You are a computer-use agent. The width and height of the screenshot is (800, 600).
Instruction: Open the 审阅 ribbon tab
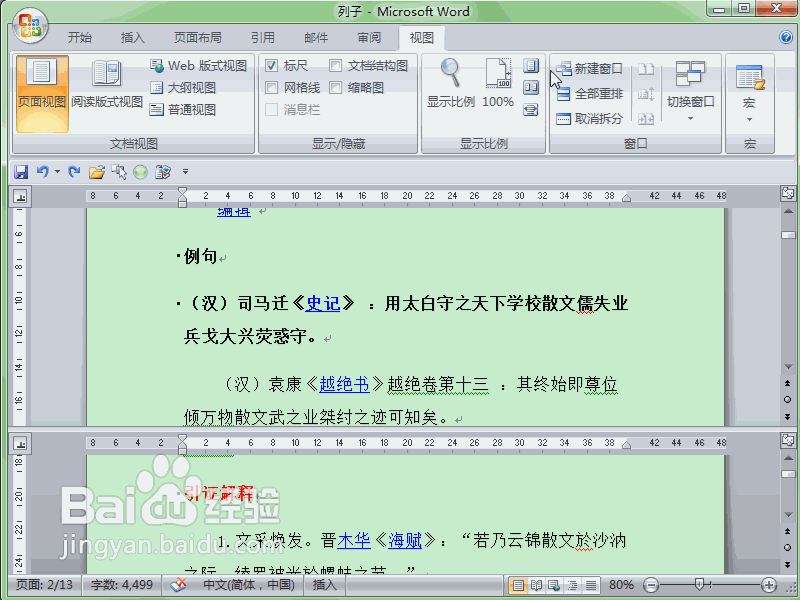(368, 38)
